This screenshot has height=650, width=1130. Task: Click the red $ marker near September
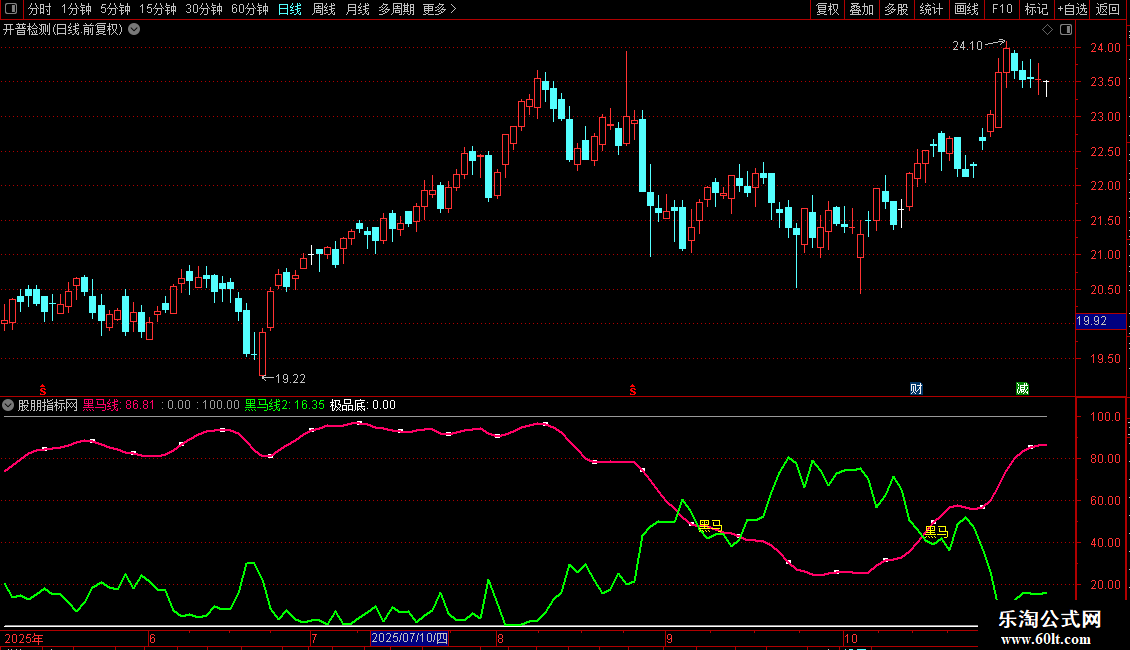633,390
